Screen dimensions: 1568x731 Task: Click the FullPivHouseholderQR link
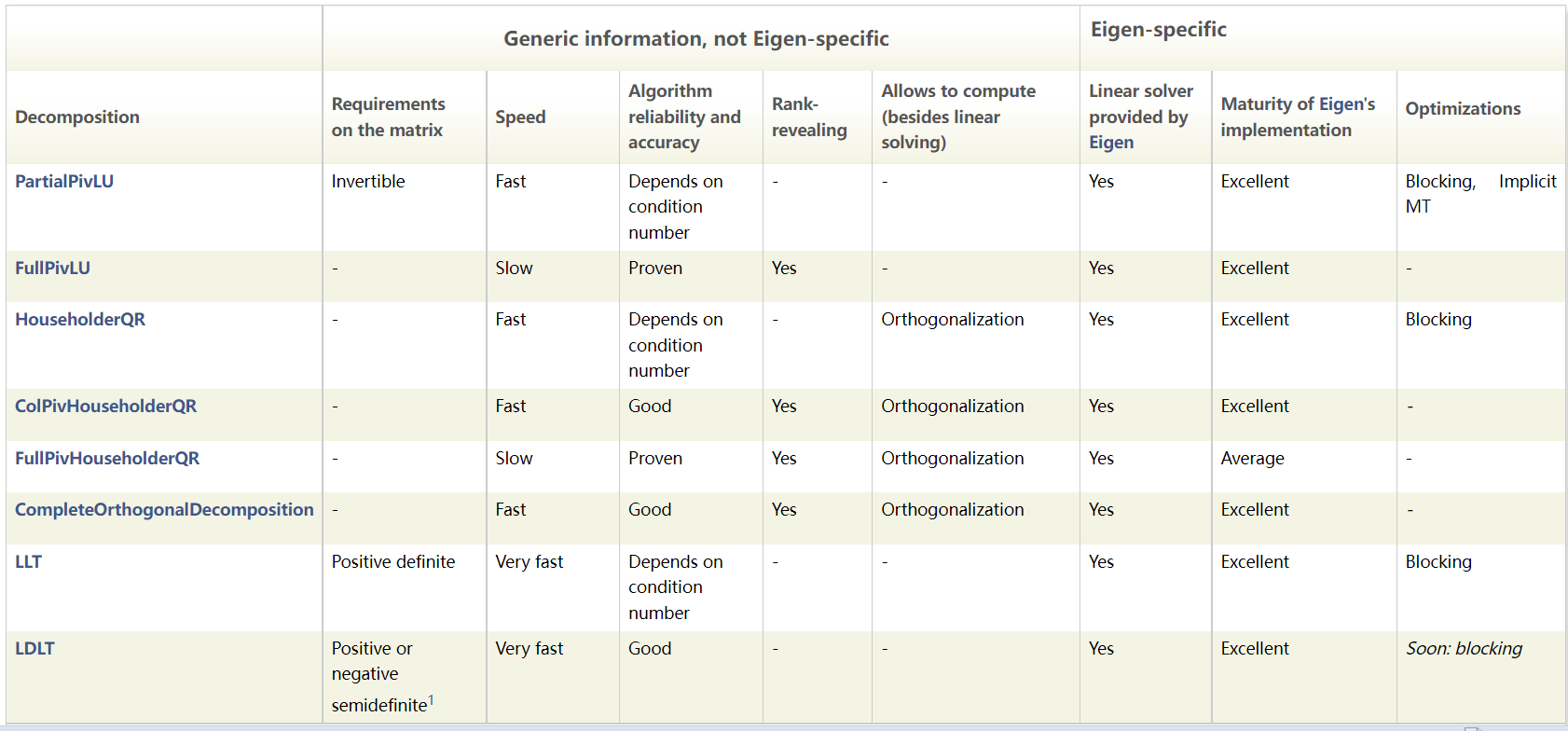click(x=107, y=458)
